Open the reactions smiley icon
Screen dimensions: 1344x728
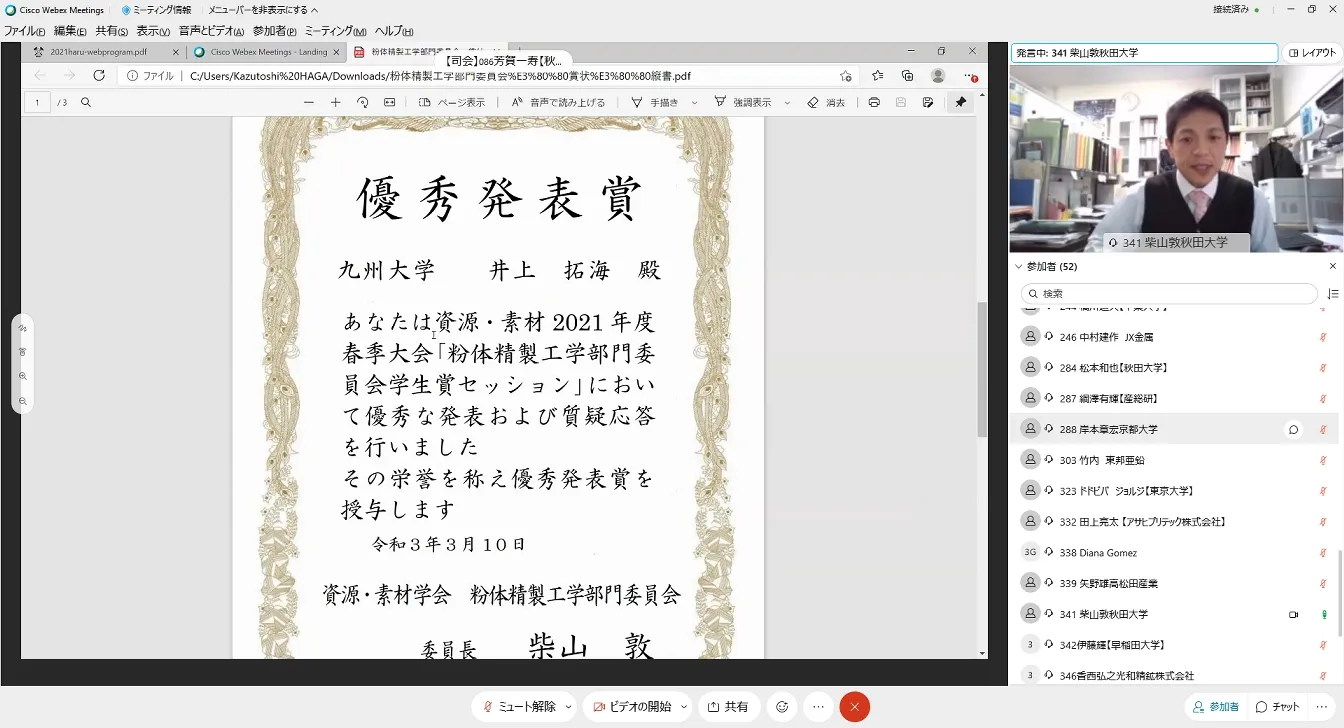point(782,707)
